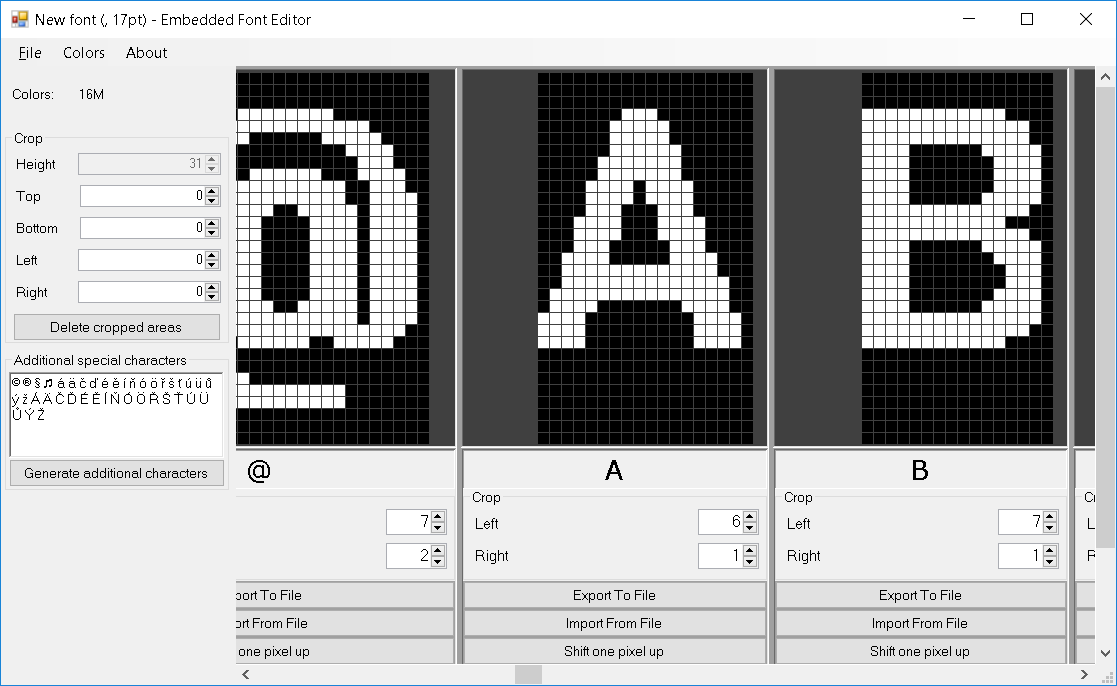Click the horizontal scrollbar right arrow
Image resolution: width=1117 pixels, height=686 pixels.
click(1085, 675)
